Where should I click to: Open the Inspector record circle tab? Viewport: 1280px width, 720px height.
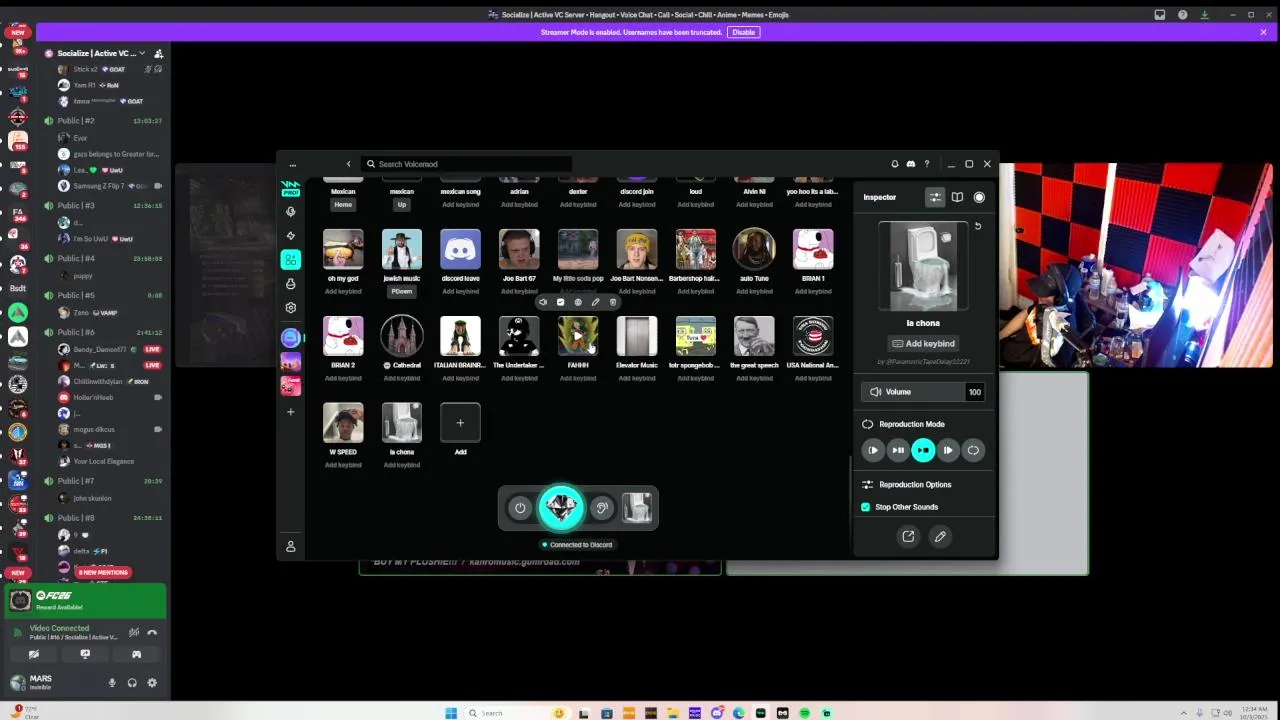(x=979, y=197)
